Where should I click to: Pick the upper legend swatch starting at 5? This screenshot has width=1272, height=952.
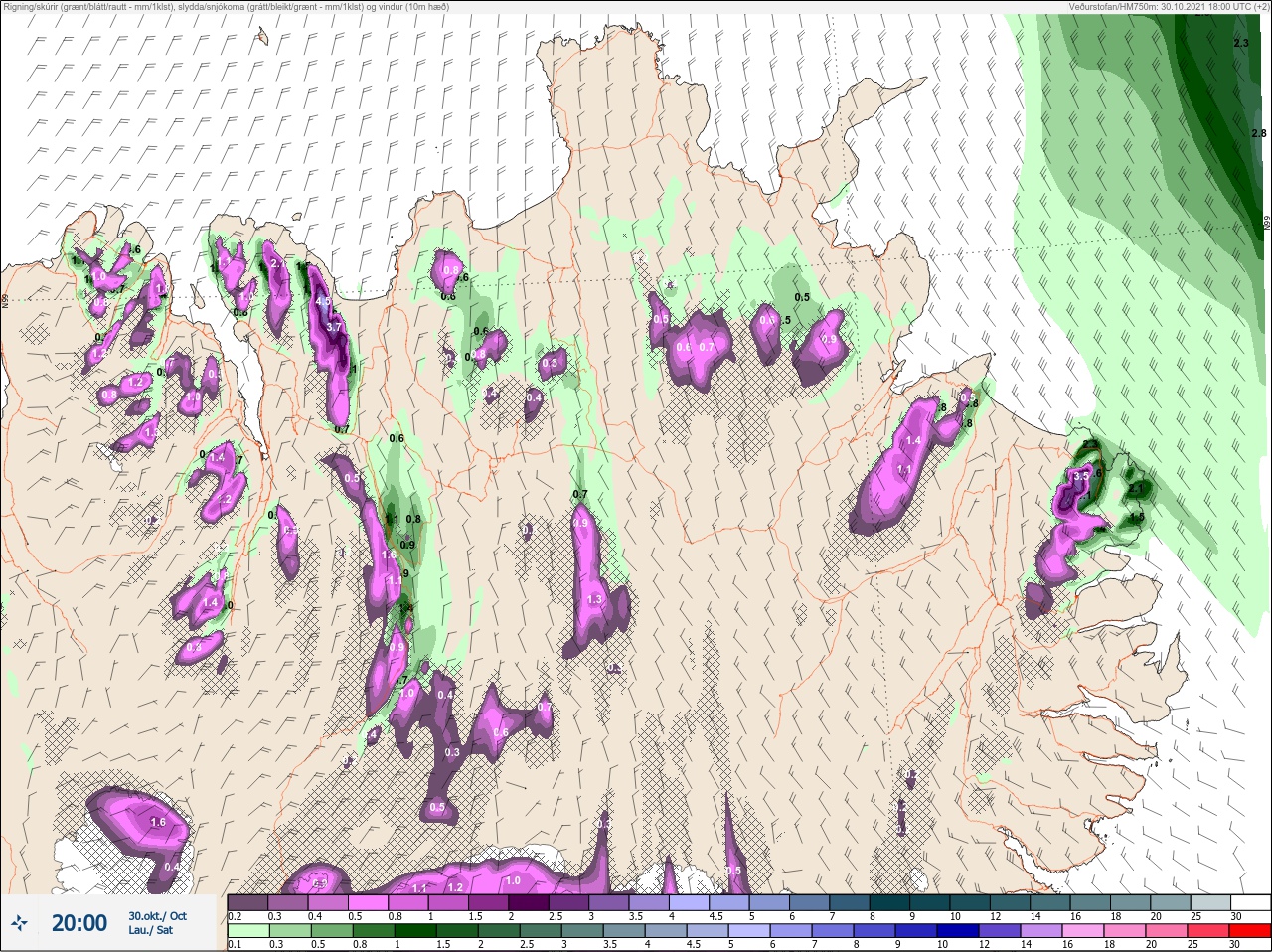coord(771,902)
